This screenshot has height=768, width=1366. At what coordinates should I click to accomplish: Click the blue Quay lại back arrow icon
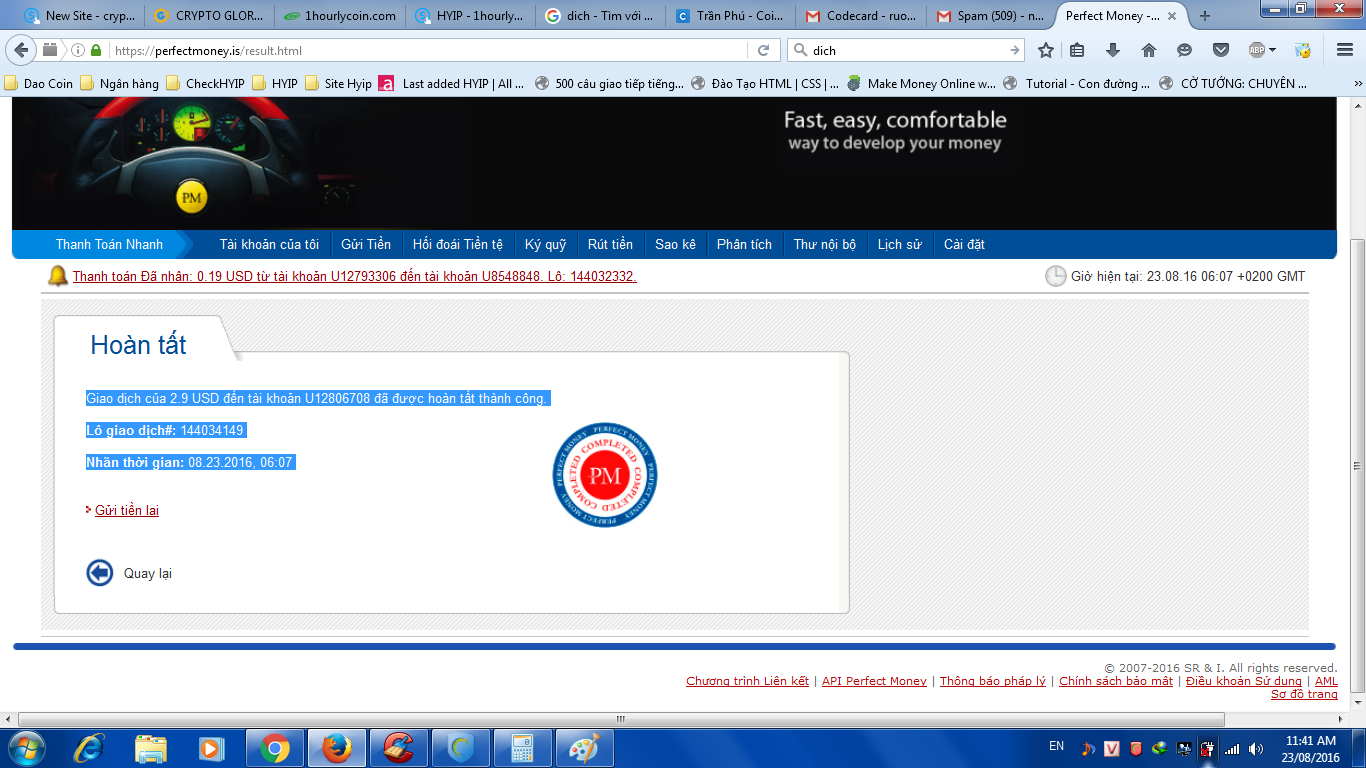(100, 573)
